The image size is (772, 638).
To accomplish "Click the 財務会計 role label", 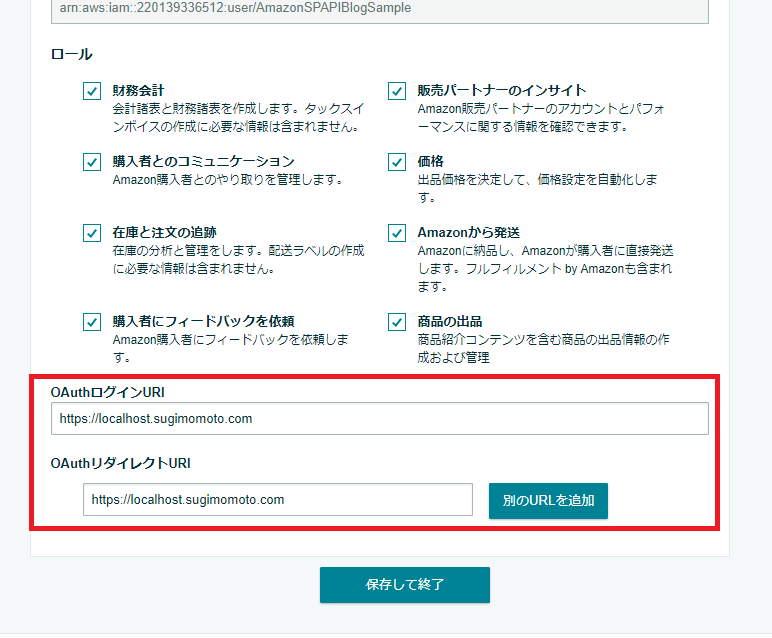I will tap(138, 91).
